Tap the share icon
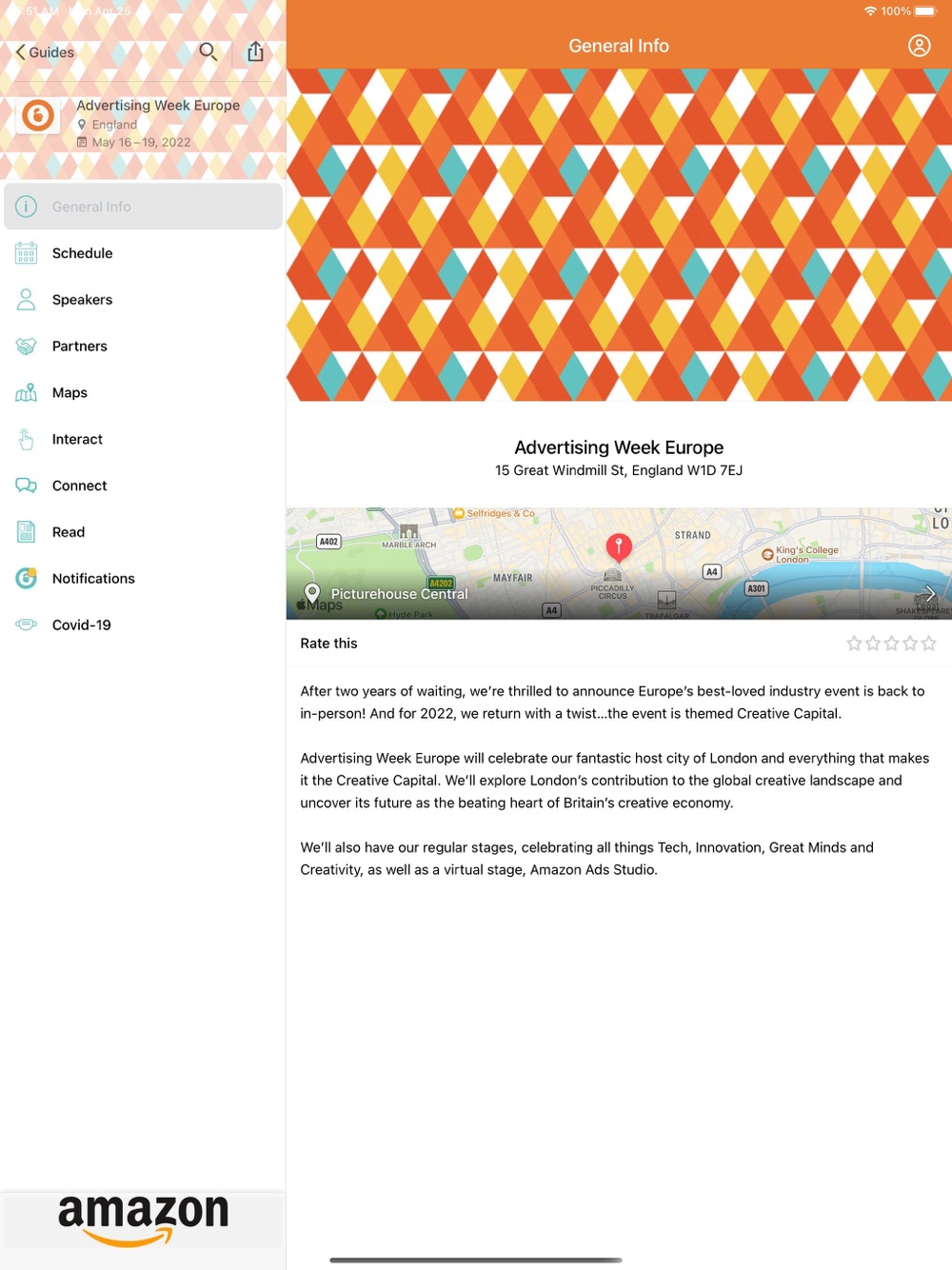The image size is (952, 1270). 255,51
